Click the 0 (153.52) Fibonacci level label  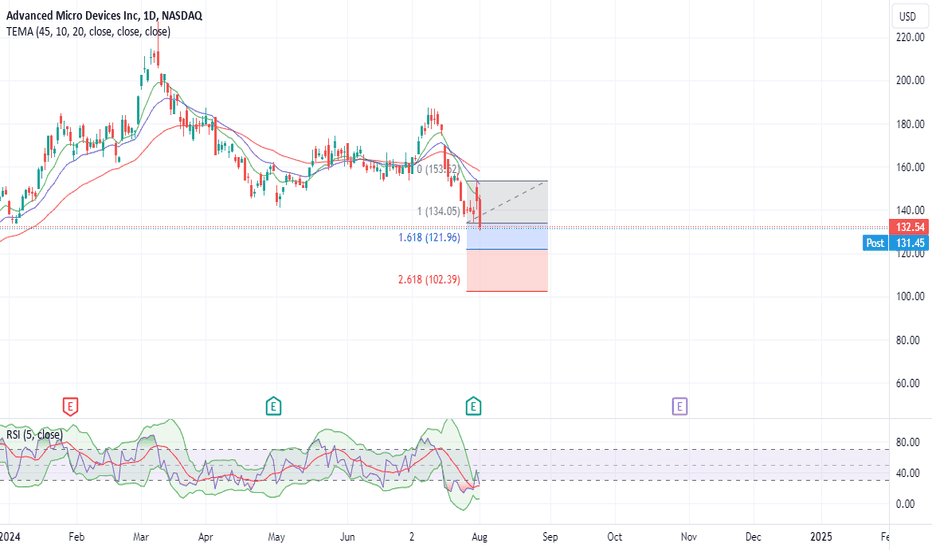coord(438,169)
